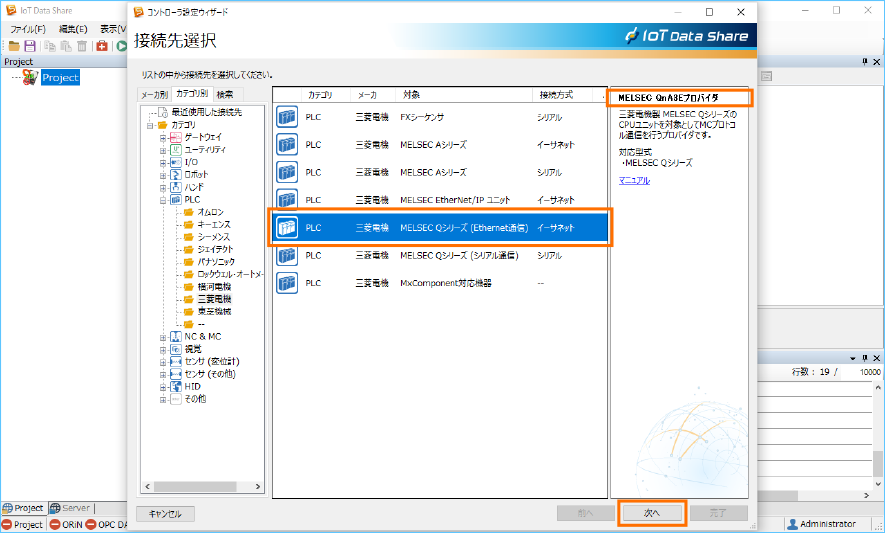Screen dimensions: 885x533
Task: Click the キャンセル button
Action: click(x=165, y=513)
